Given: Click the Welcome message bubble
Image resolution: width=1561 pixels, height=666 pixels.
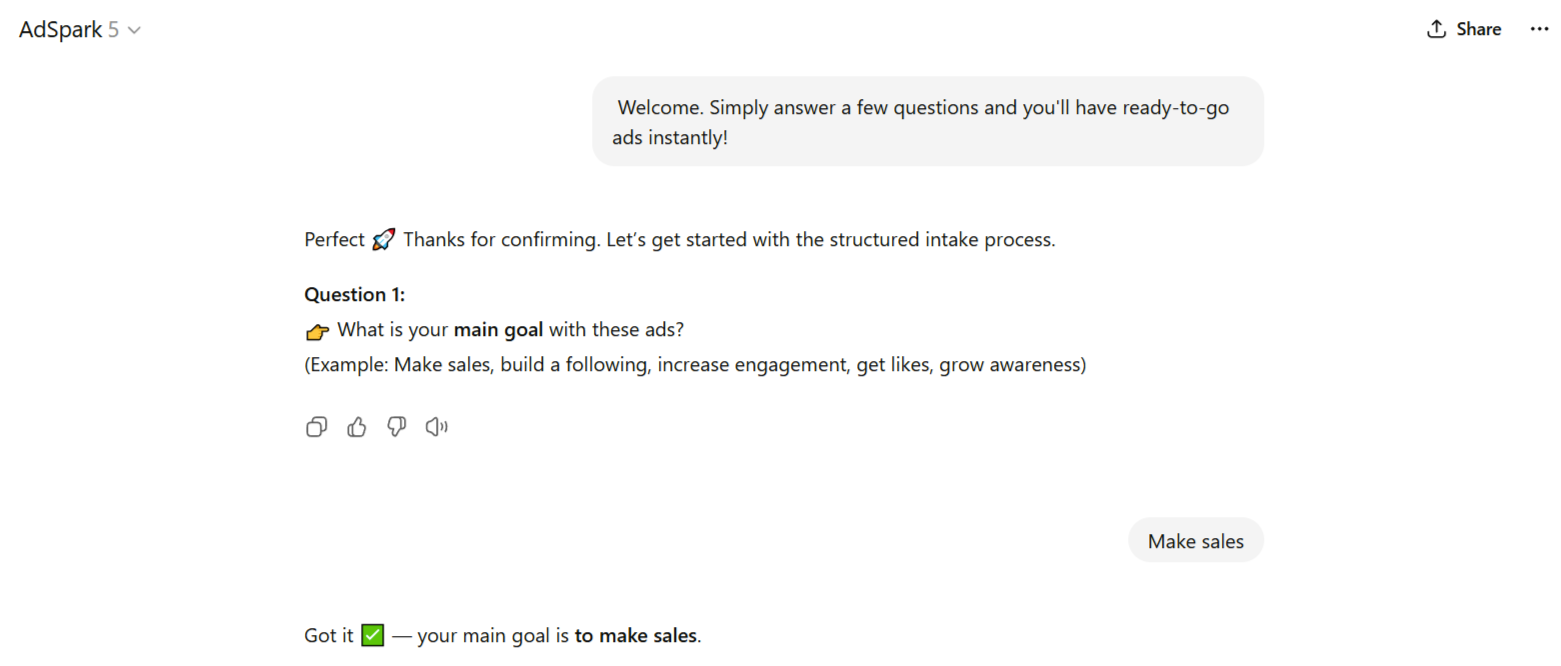Looking at the screenshot, I should click(x=927, y=122).
